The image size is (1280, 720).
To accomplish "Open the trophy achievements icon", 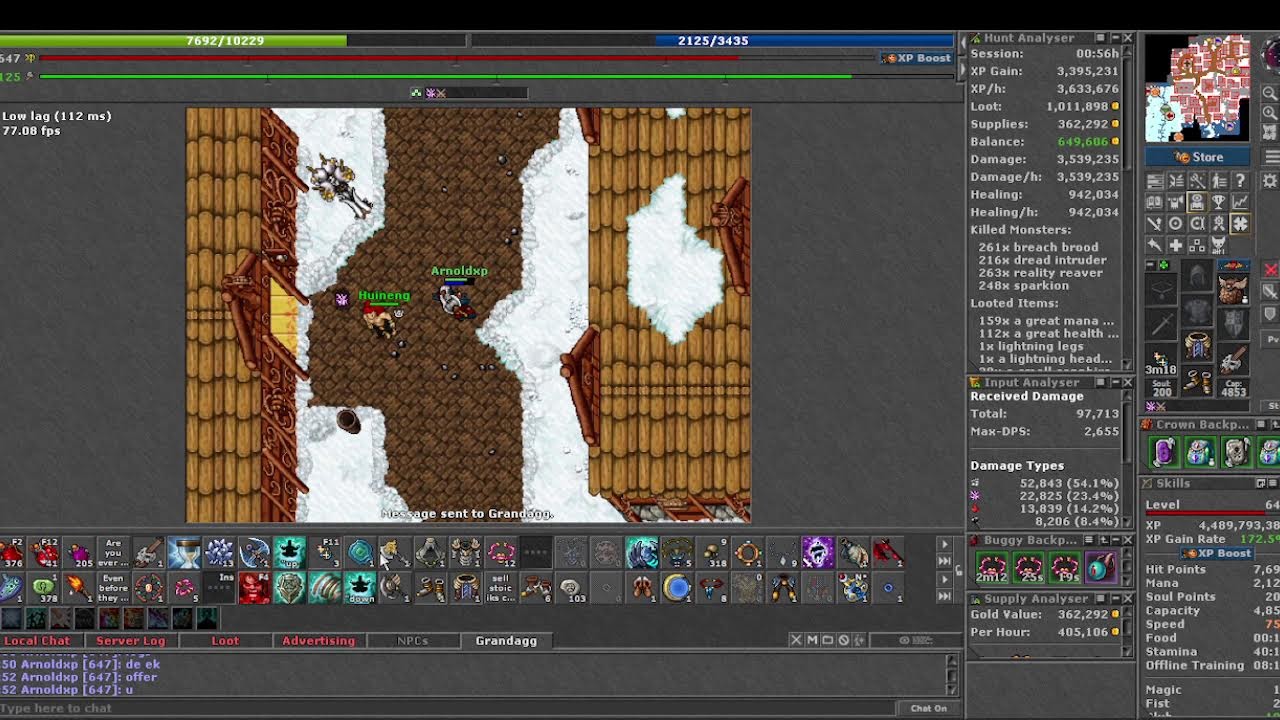I will point(1218,202).
